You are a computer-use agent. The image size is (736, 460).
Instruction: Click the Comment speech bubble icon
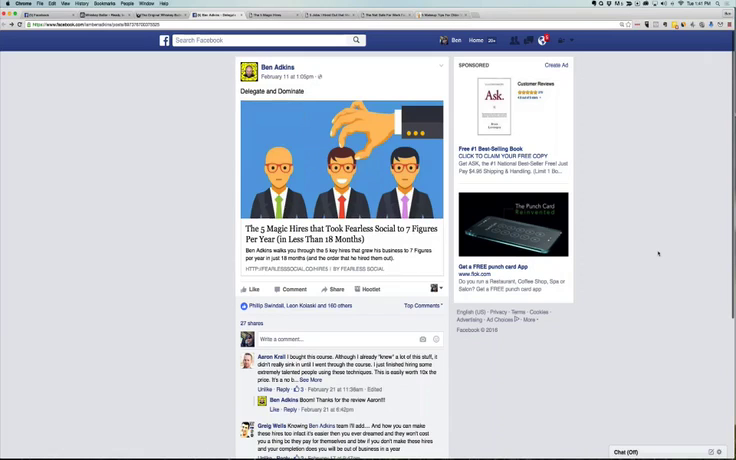click(x=277, y=289)
